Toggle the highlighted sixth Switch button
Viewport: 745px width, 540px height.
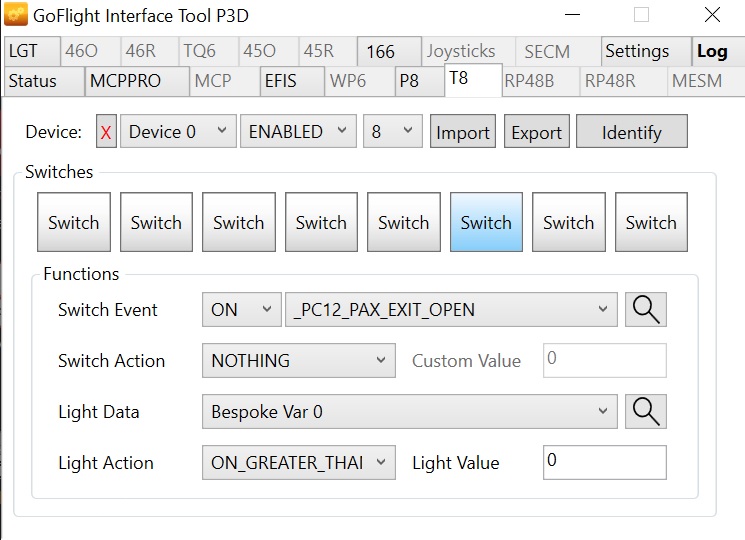[x=486, y=223]
